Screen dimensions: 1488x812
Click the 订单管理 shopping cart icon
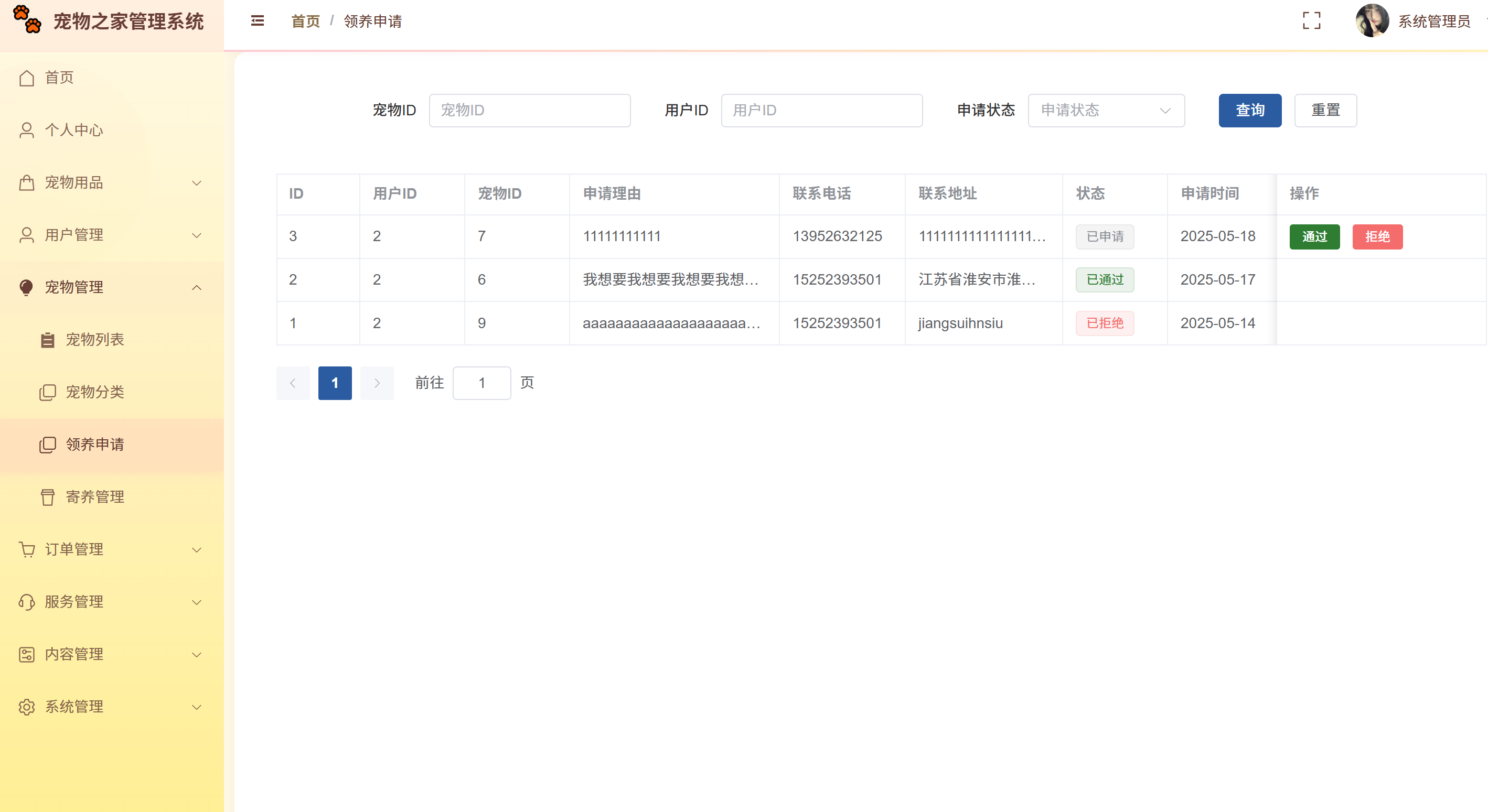[x=26, y=549]
